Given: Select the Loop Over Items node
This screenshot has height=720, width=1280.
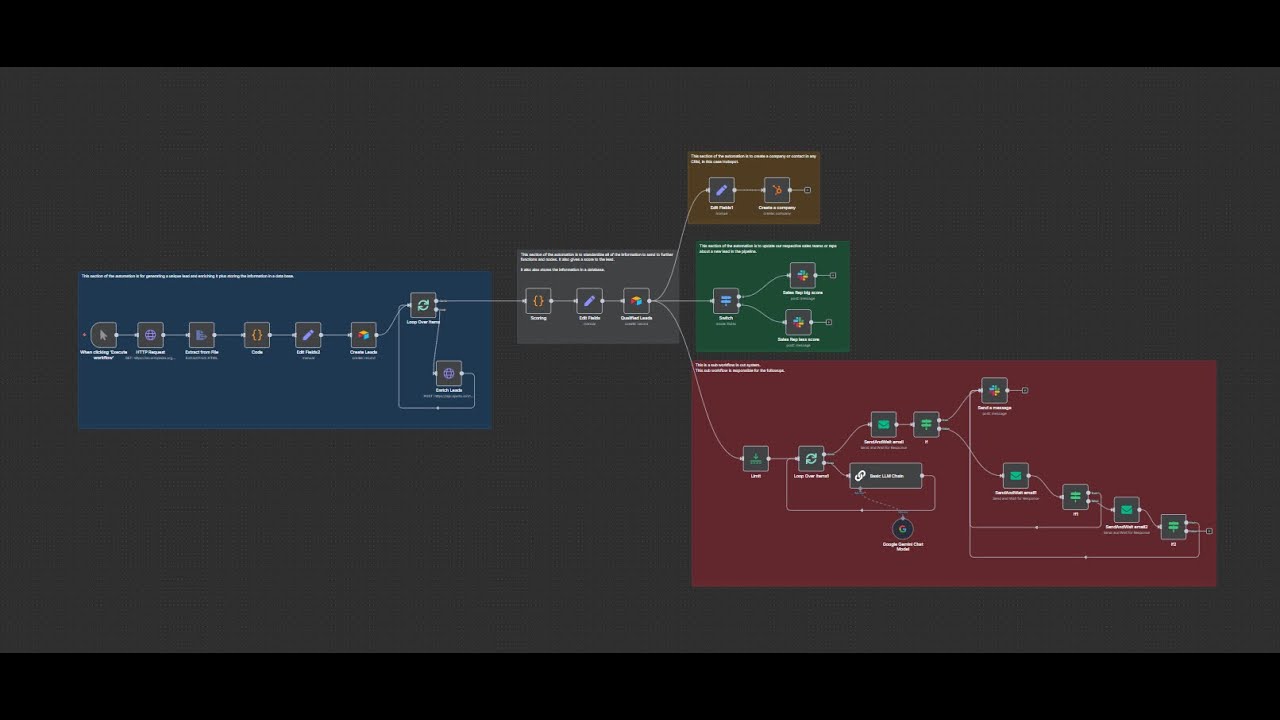Looking at the screenshot, I should (x=424, y=305).
